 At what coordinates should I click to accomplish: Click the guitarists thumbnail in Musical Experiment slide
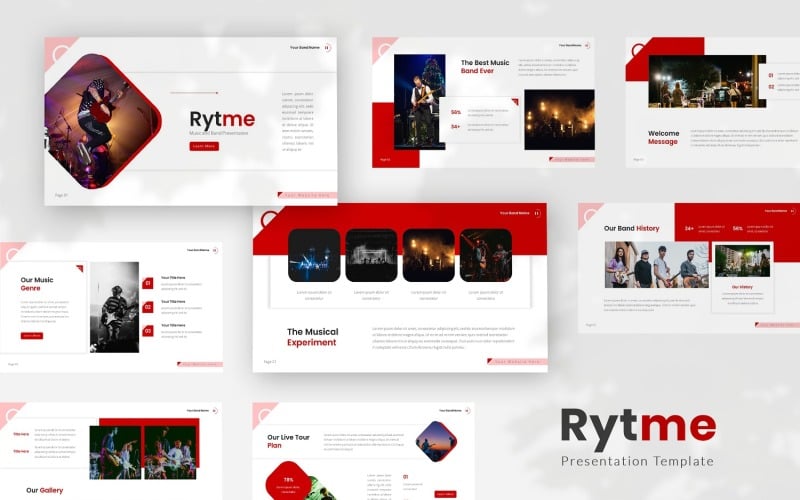tap(486, 256)
